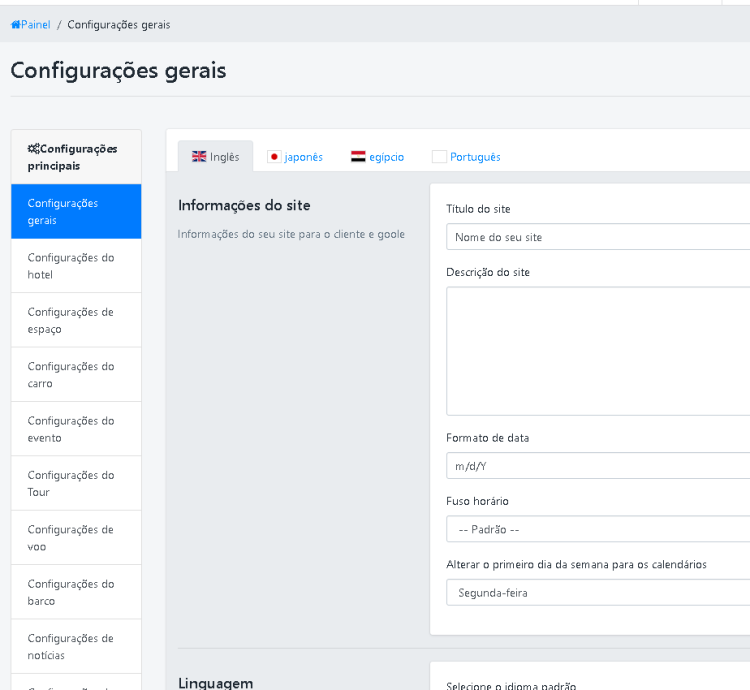Switch to the japonês language tab
Image resolution: width=750 pixels, height=690 pixels.
(x=303, y=157)
